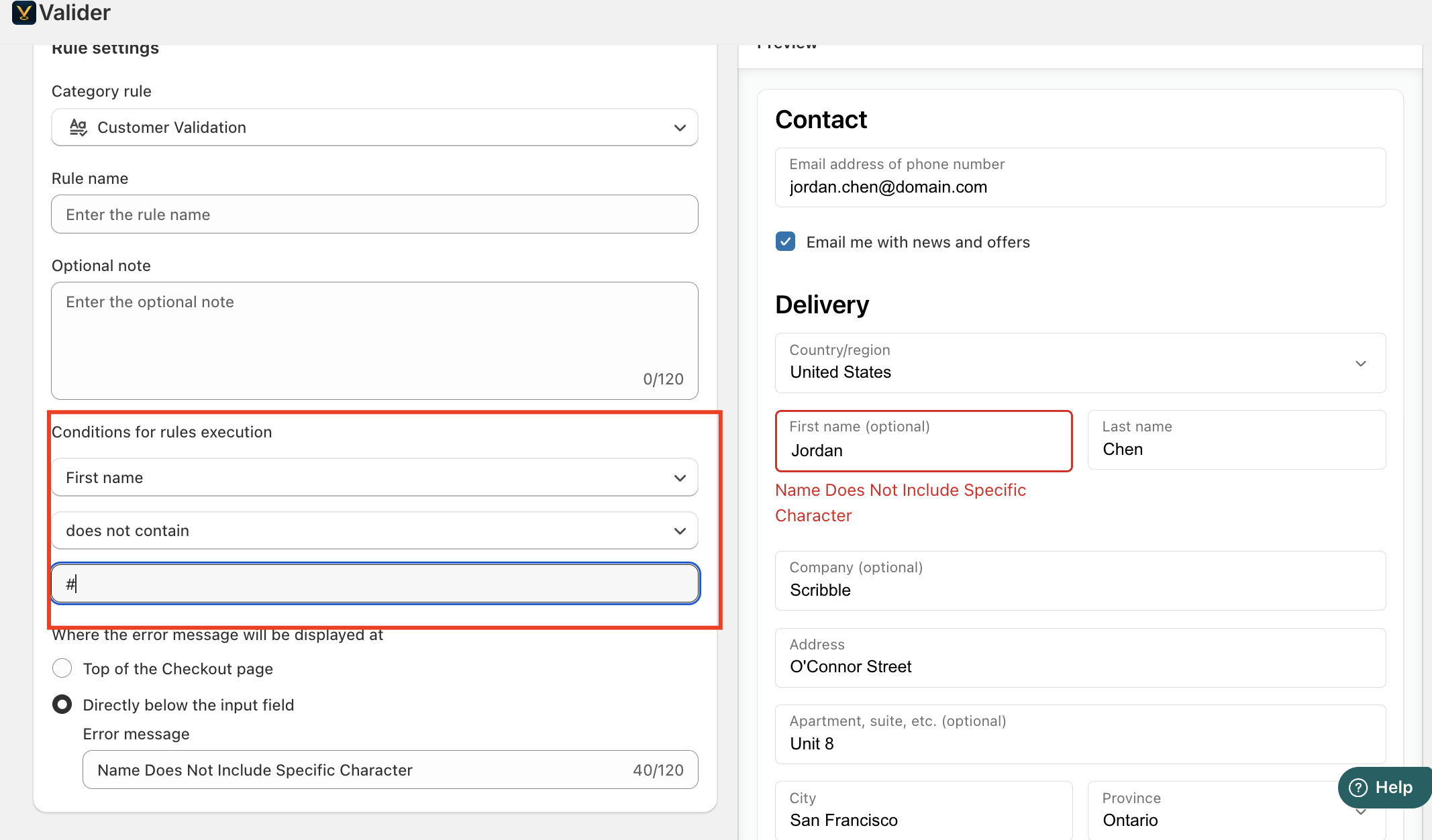
Task: Click the Valider logo icon
Action: 24,13
